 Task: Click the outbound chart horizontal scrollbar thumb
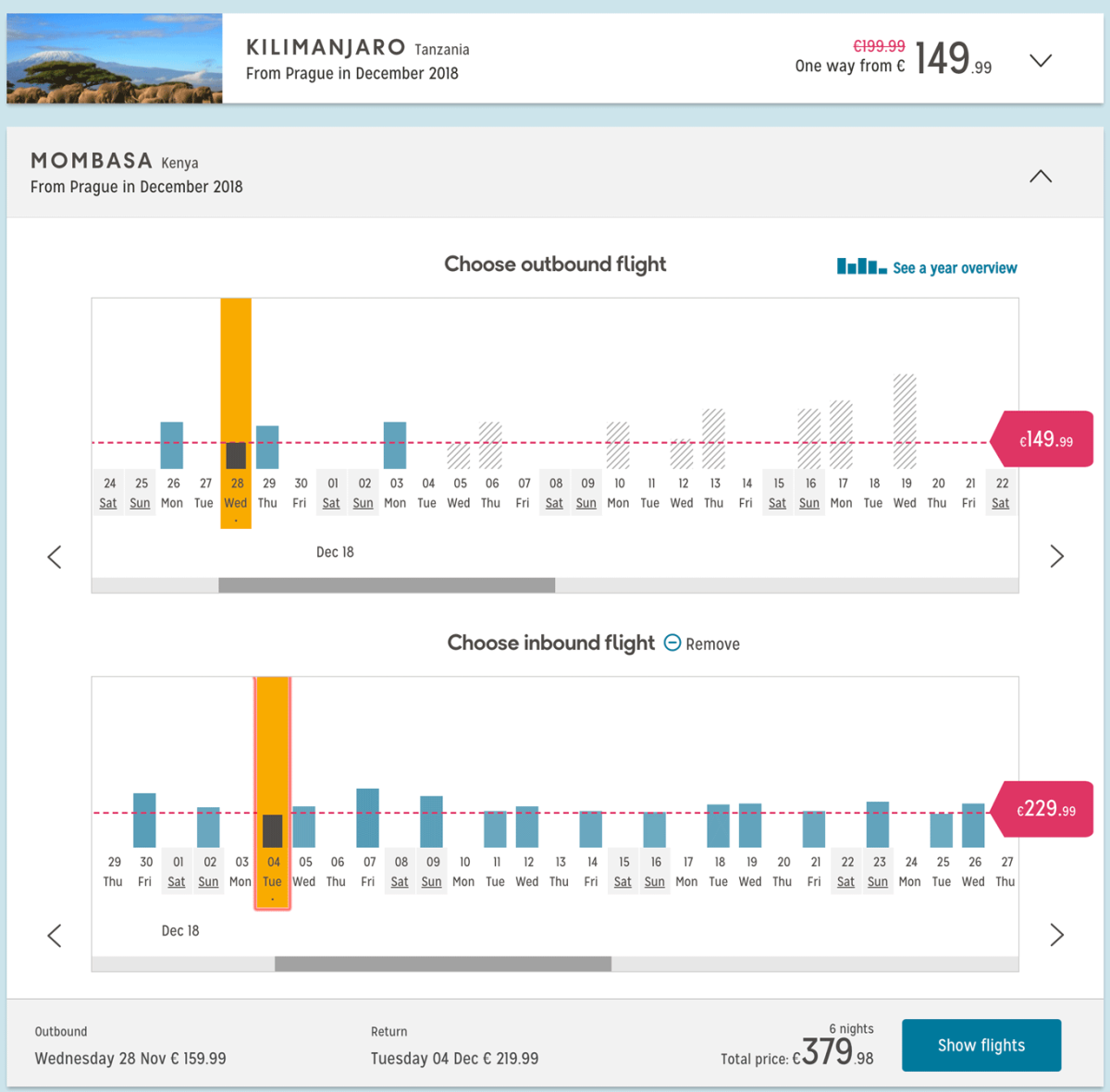[x=387, y=585]
